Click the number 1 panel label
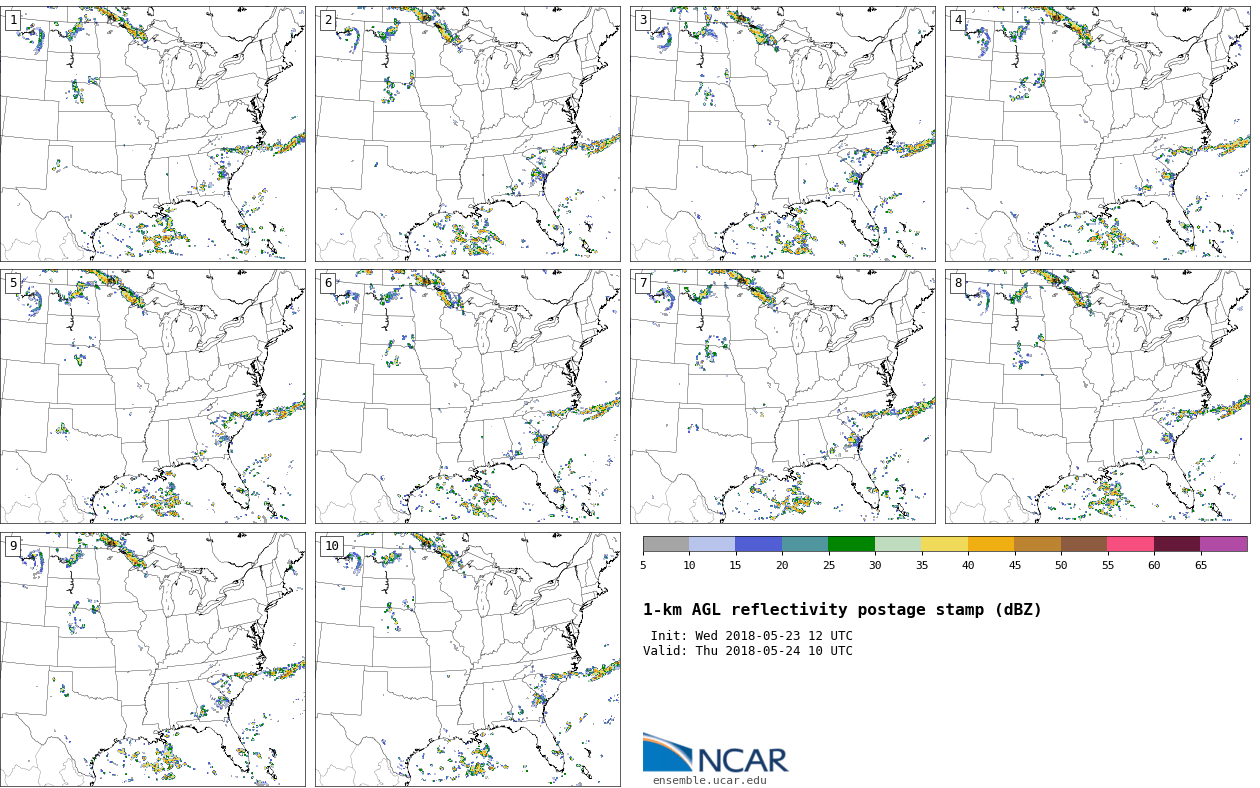 (x=13, y=20)
